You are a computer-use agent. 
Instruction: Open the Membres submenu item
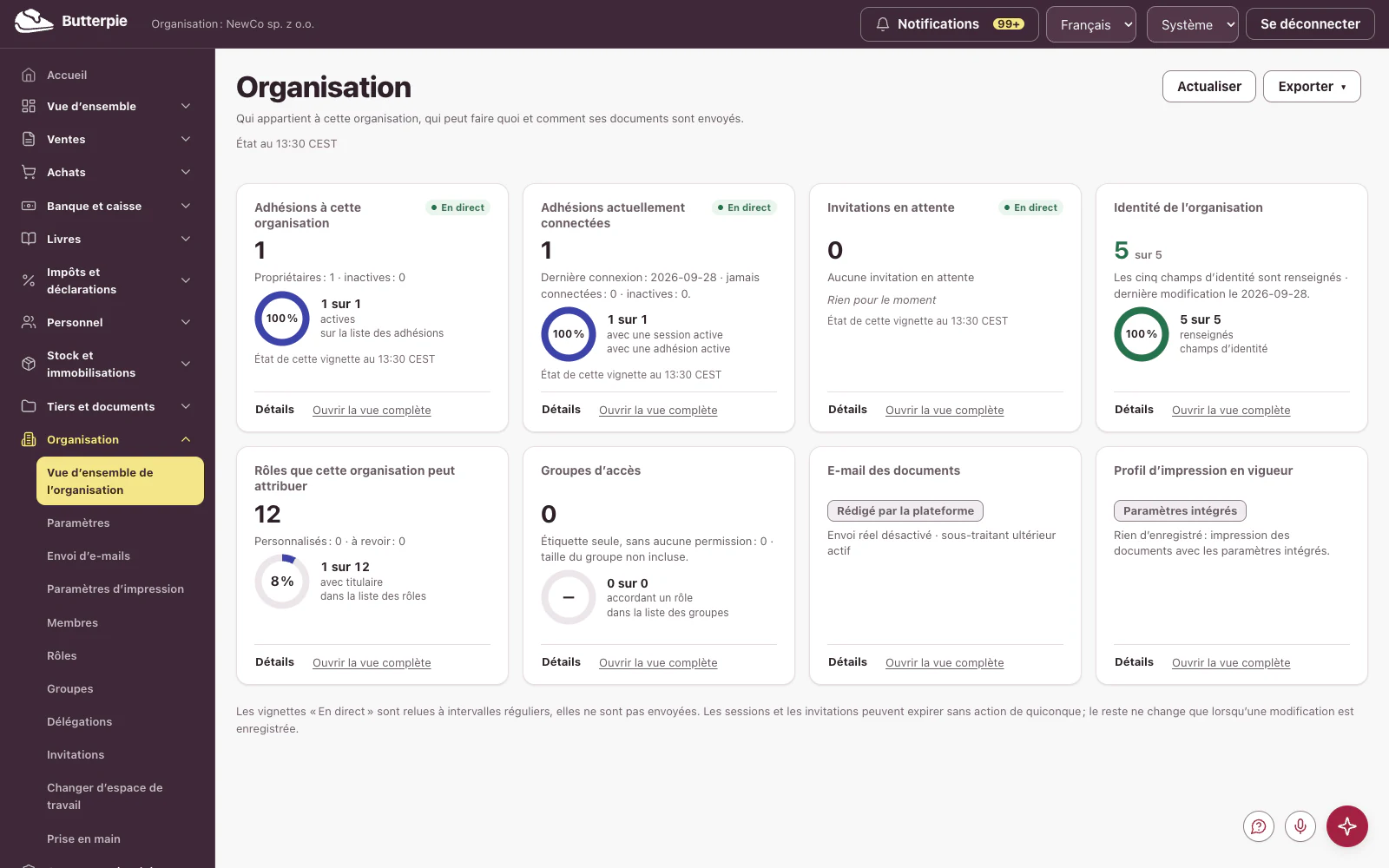point(72,622)
